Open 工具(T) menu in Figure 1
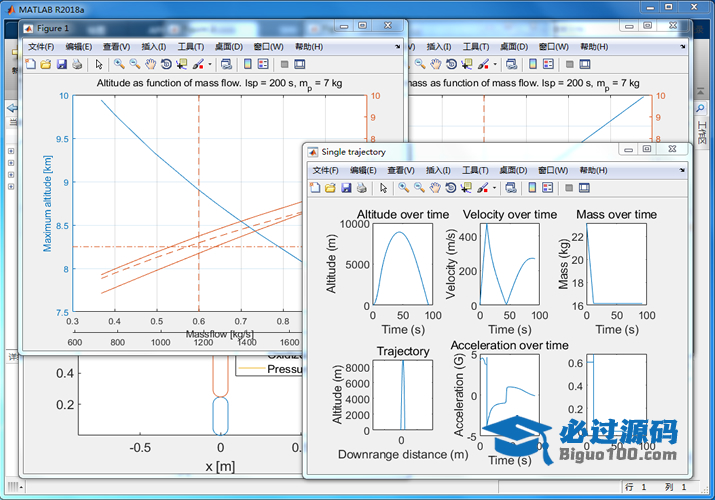This screenshot has width=715, height=500. coord(191,47)
